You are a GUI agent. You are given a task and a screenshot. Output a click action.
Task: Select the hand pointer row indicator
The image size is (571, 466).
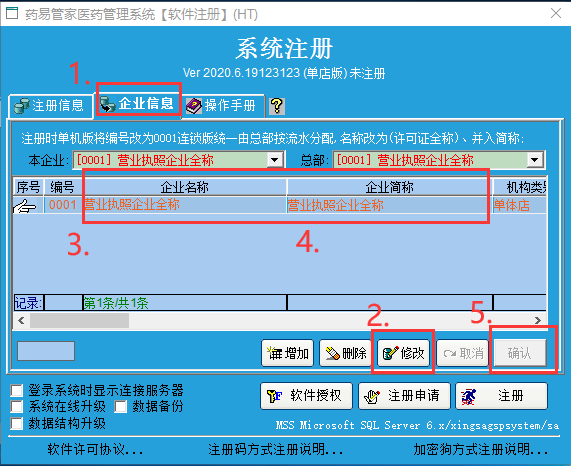pos(25,206)
